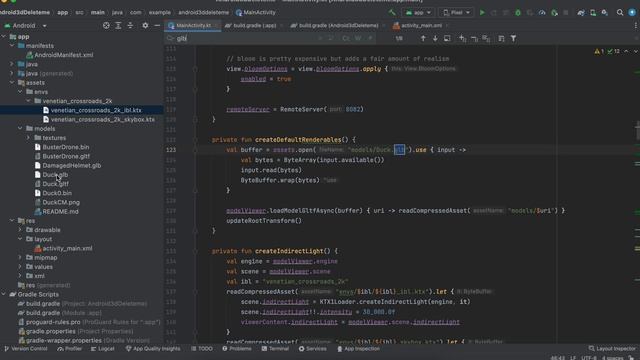The height and width of the screenshot is (360, 640).
Task: Open Version Control tool window
Action: click(x=25, y=349)
